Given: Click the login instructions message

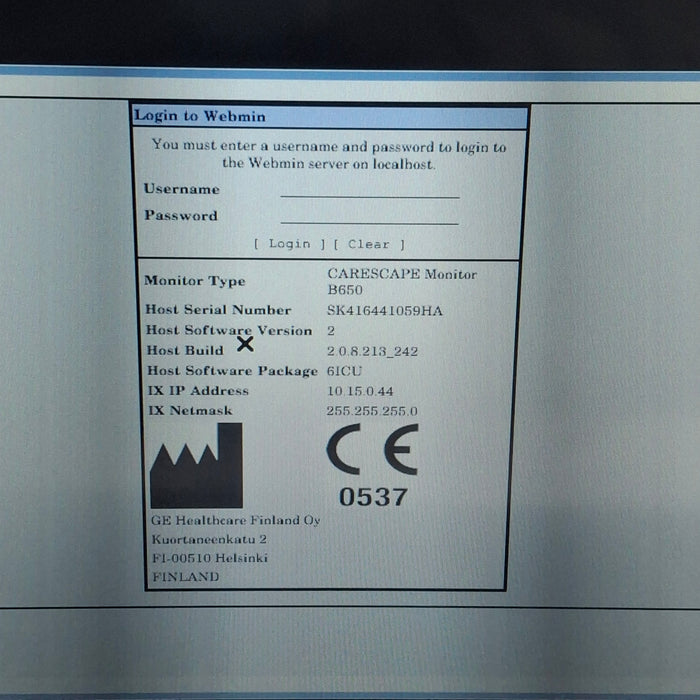Looking at the screenshot, I should (329, 154).
